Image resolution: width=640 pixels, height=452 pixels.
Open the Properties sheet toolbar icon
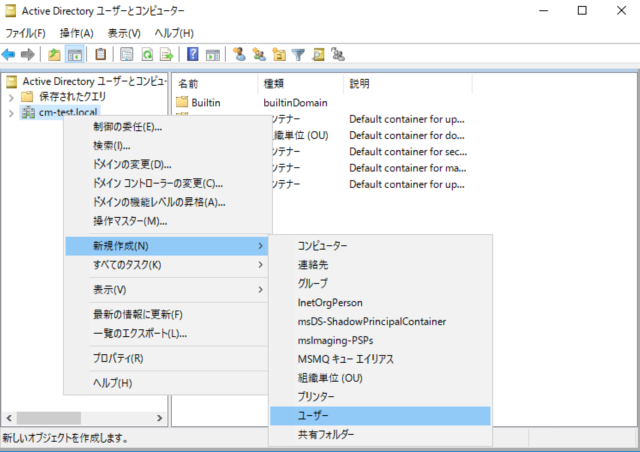coord(127,54)
